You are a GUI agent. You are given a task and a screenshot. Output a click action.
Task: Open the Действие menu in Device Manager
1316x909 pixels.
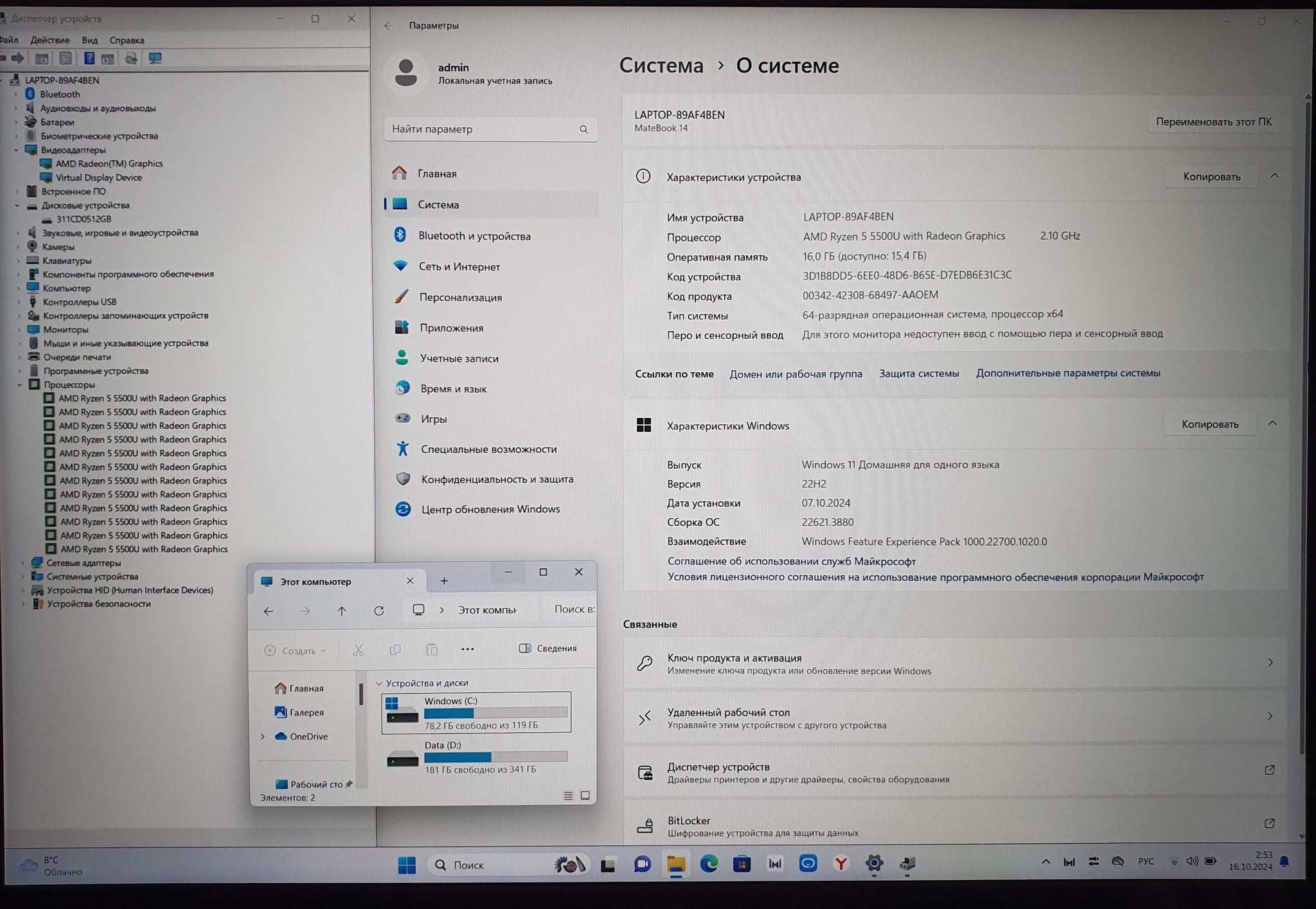tap(49, 40)
